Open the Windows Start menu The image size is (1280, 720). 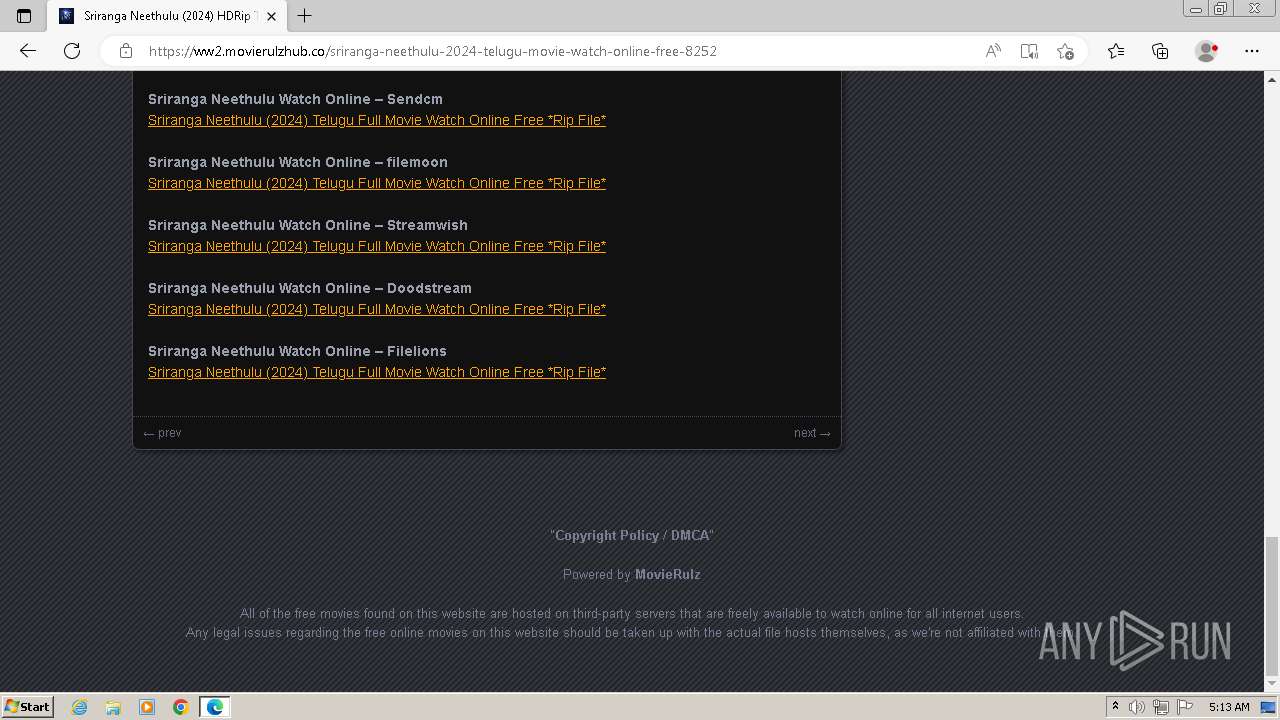point(27,707)
